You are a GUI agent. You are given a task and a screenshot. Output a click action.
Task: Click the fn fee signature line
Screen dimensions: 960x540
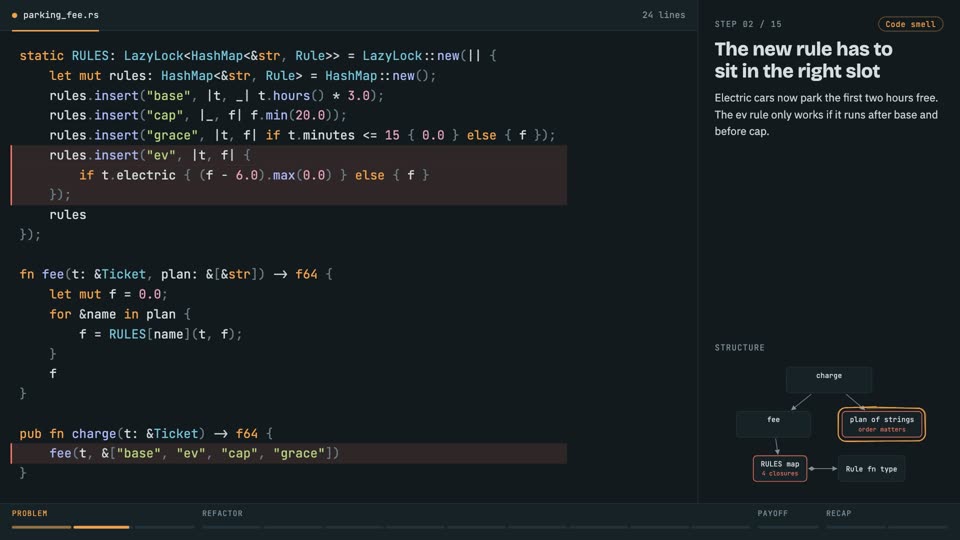click(x=176, y=274)
